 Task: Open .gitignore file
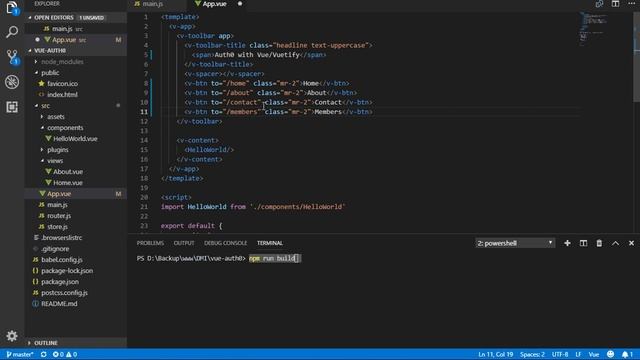click(76, 249)
